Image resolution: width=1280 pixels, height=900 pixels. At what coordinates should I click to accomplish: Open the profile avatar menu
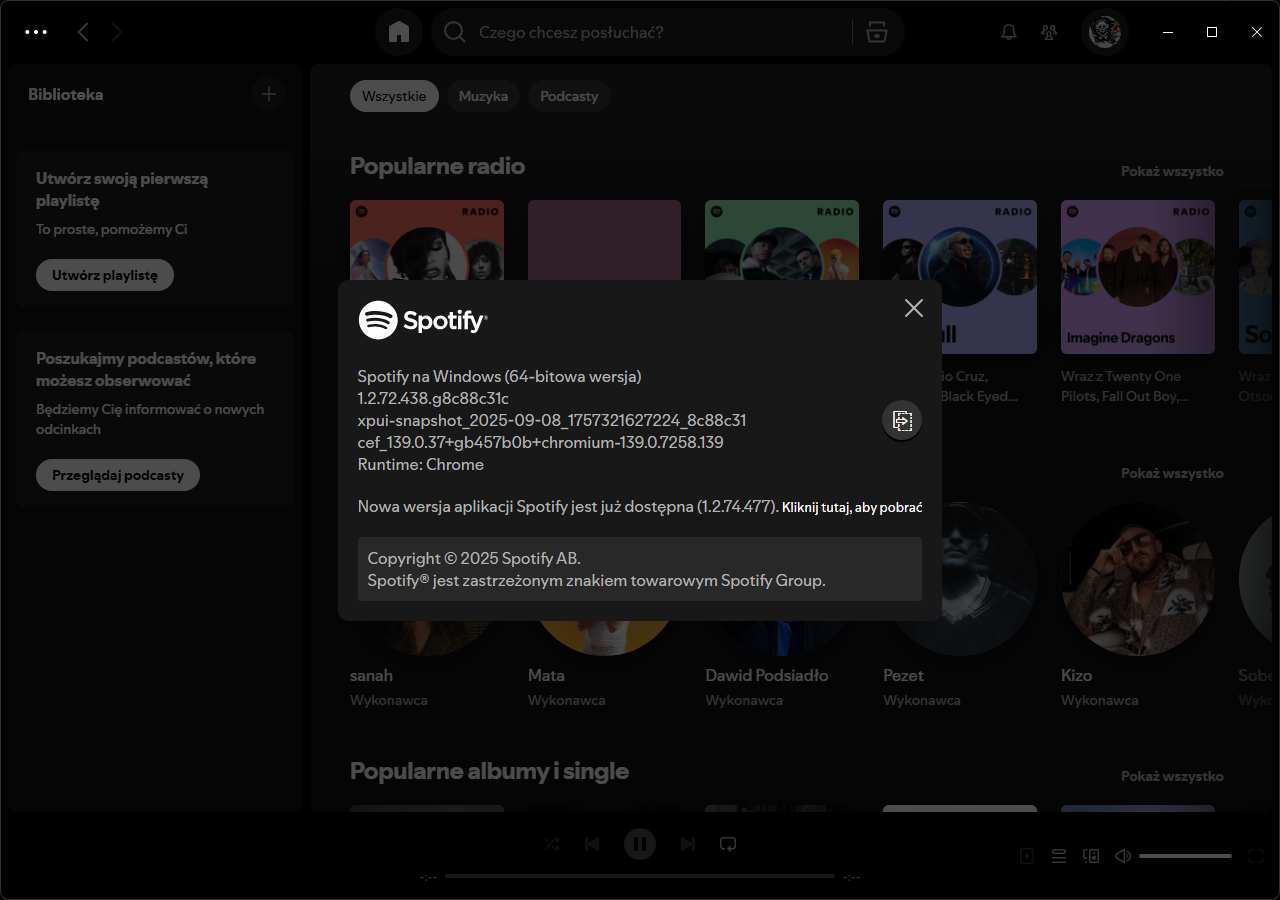(x=1105, y=32)
